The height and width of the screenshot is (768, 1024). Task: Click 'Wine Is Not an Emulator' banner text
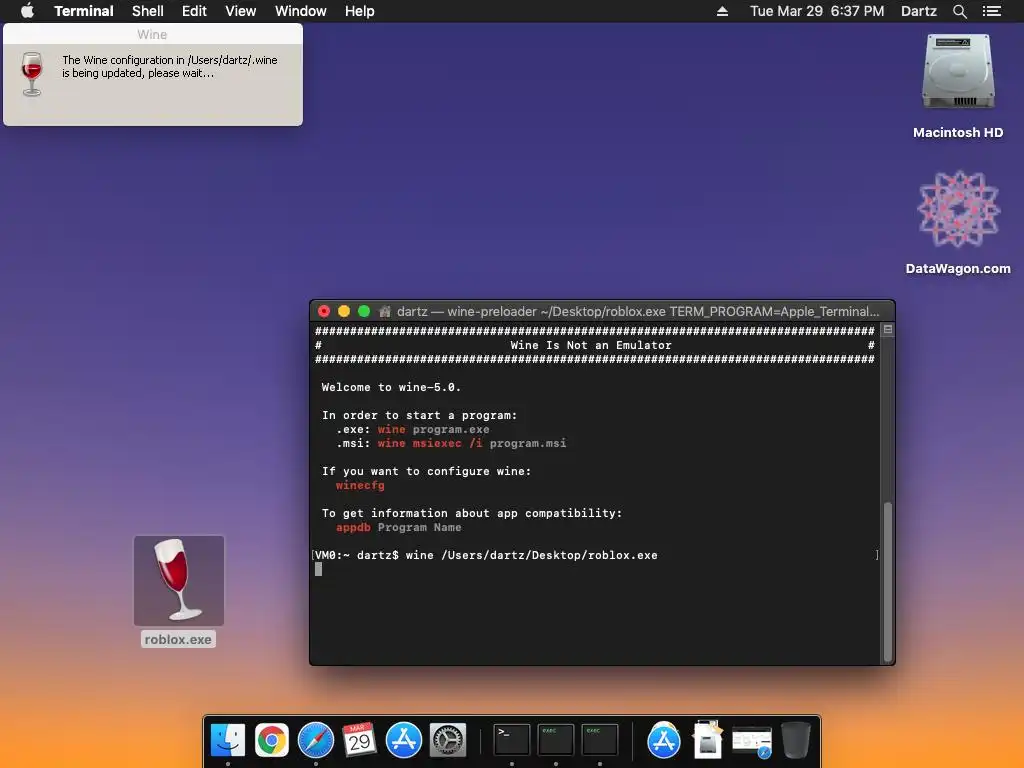click(x=590, y=345)
